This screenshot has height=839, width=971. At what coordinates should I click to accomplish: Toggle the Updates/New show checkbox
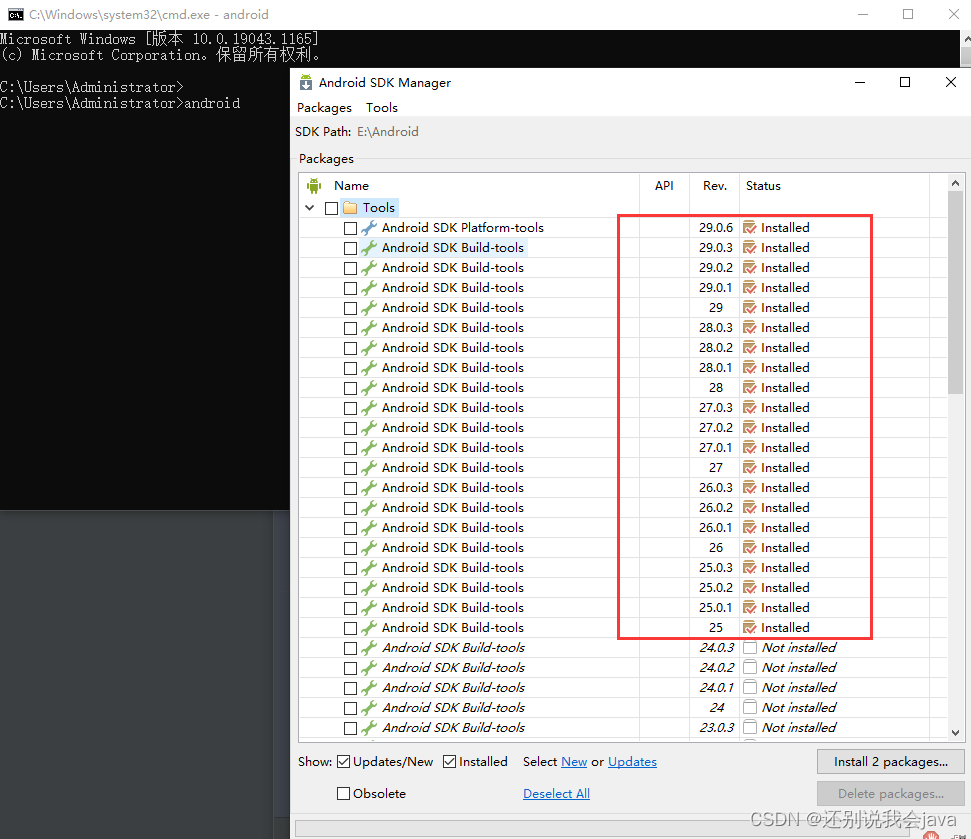(344, 762)
